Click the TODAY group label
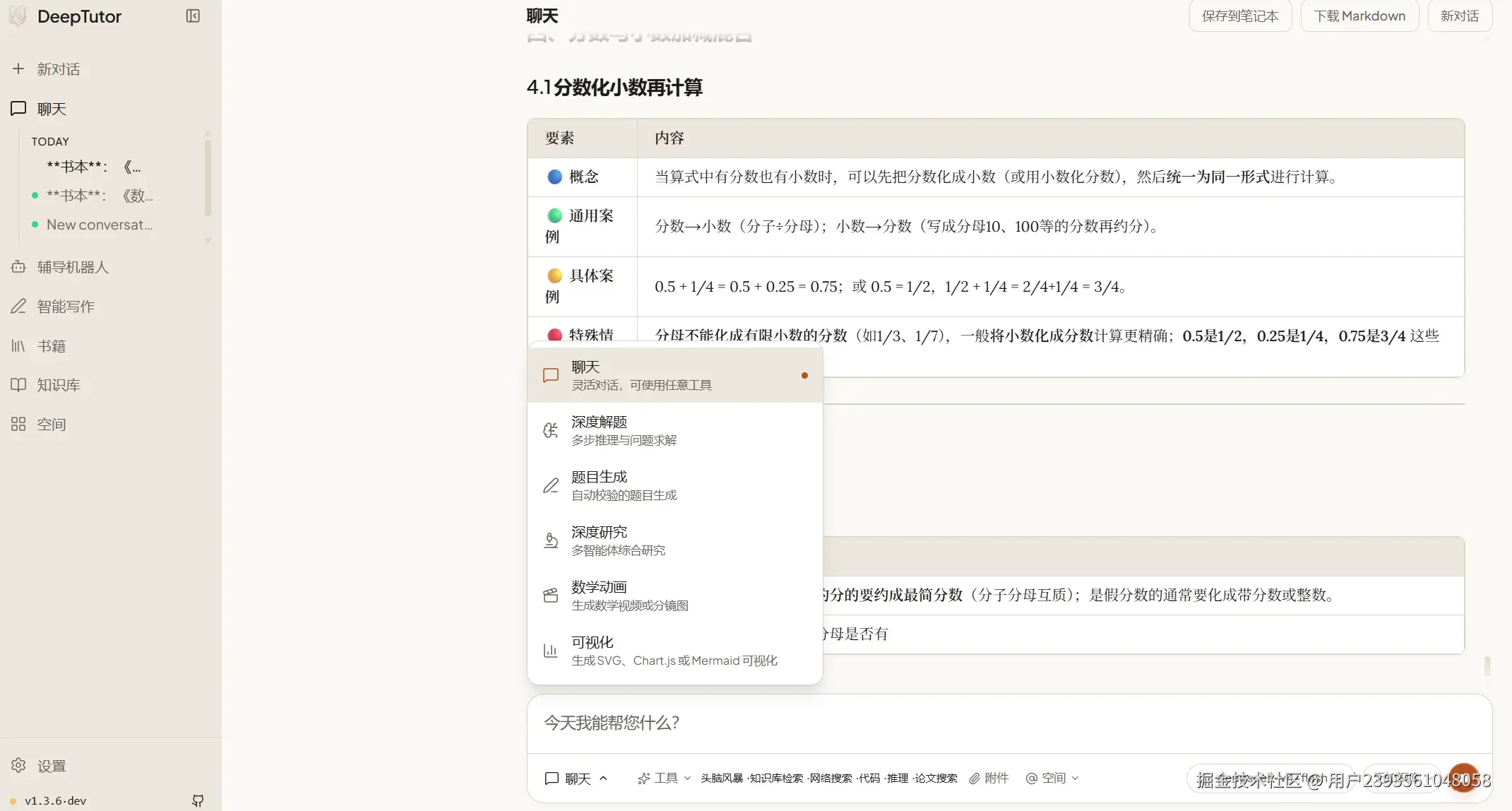 (50, 141)
